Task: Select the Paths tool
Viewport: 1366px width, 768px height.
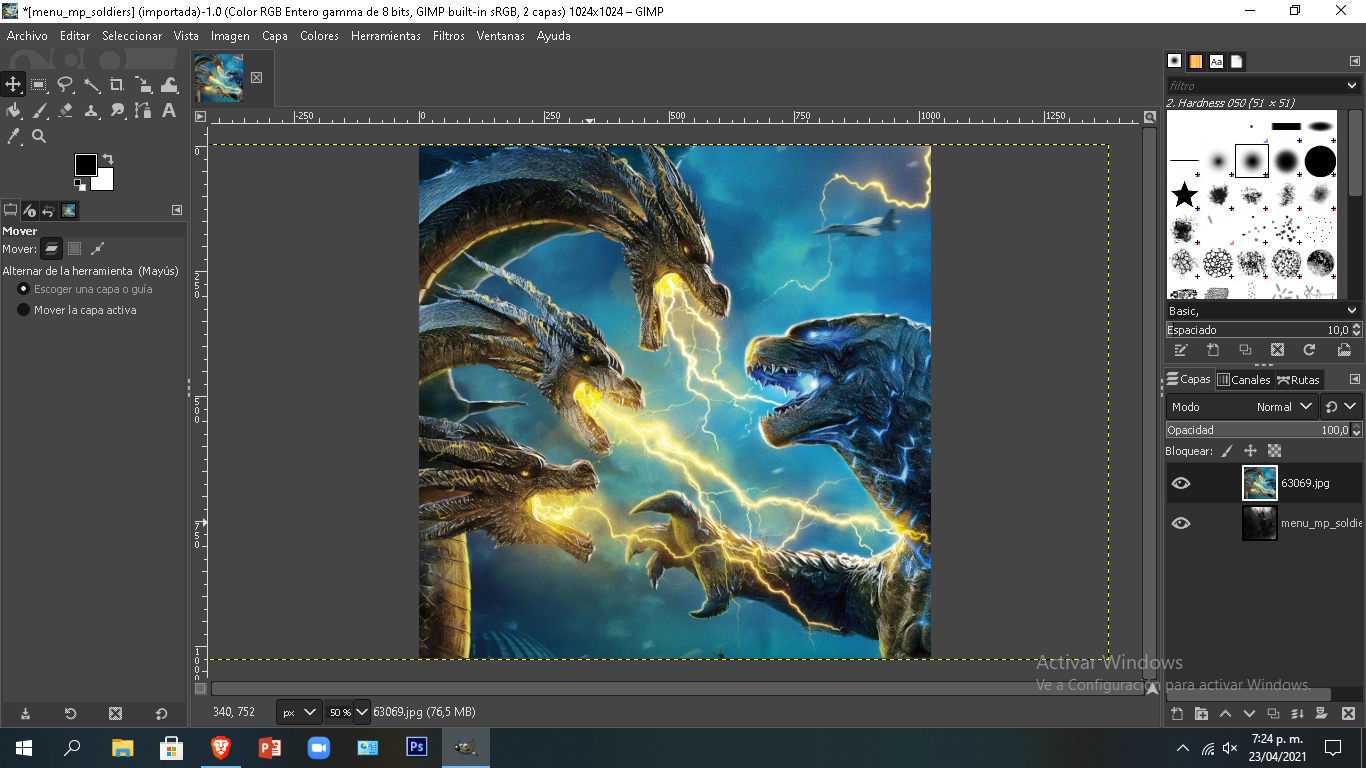Action: [143, 111]
